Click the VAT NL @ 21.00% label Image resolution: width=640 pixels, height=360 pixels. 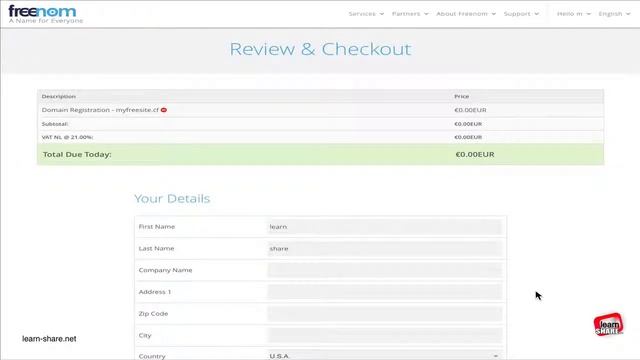tap(67, 137)
